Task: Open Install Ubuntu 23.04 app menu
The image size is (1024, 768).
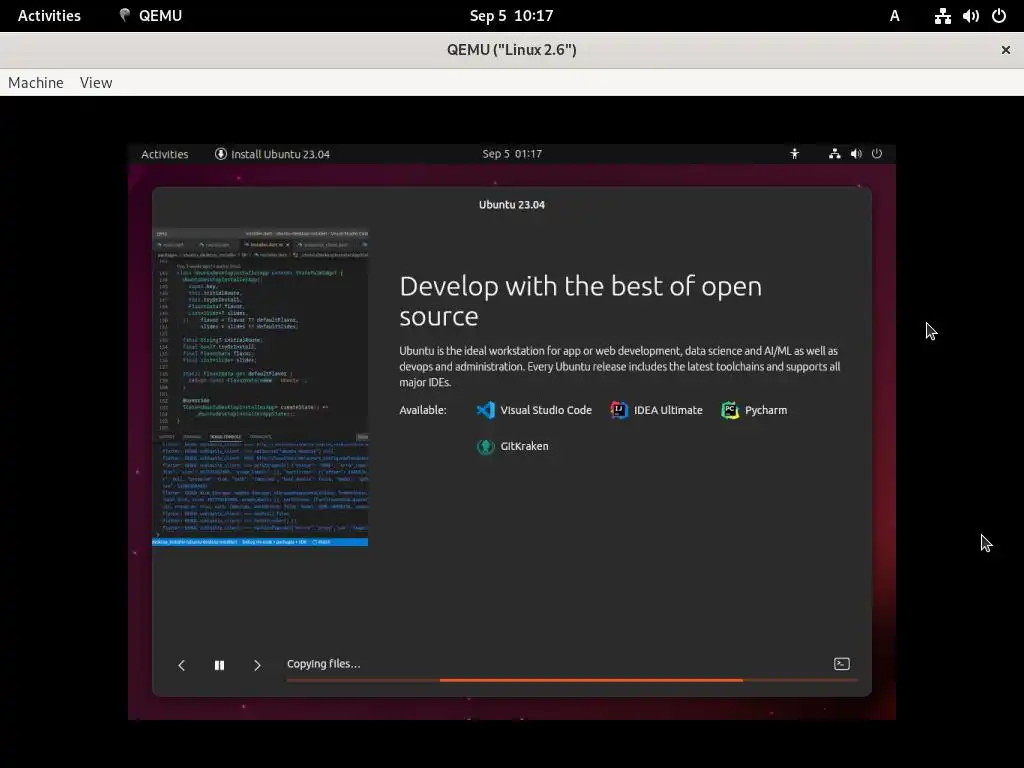Action: 272,154
